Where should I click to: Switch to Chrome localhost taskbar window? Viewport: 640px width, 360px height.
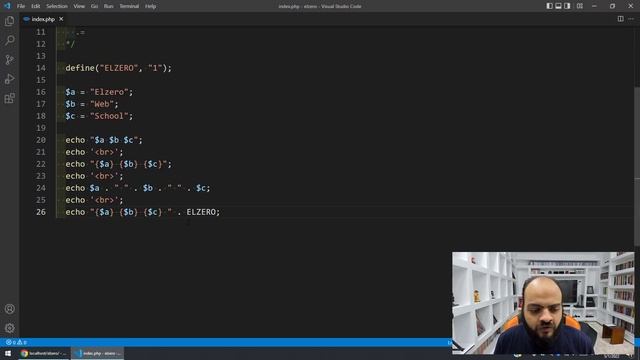[x=43, y=353]
